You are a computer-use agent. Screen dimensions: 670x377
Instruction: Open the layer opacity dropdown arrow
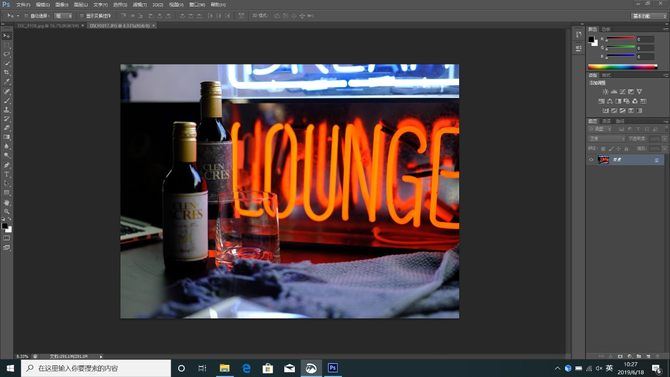click(664, 138)
